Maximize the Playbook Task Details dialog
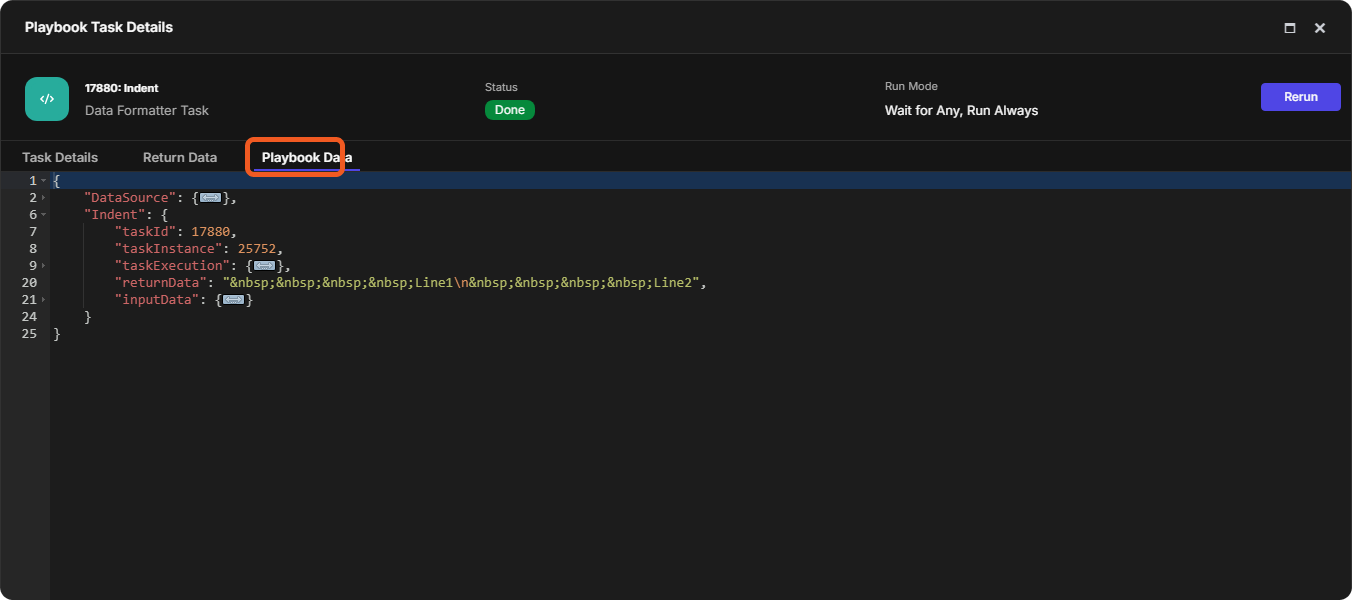 coord(1290,28)
